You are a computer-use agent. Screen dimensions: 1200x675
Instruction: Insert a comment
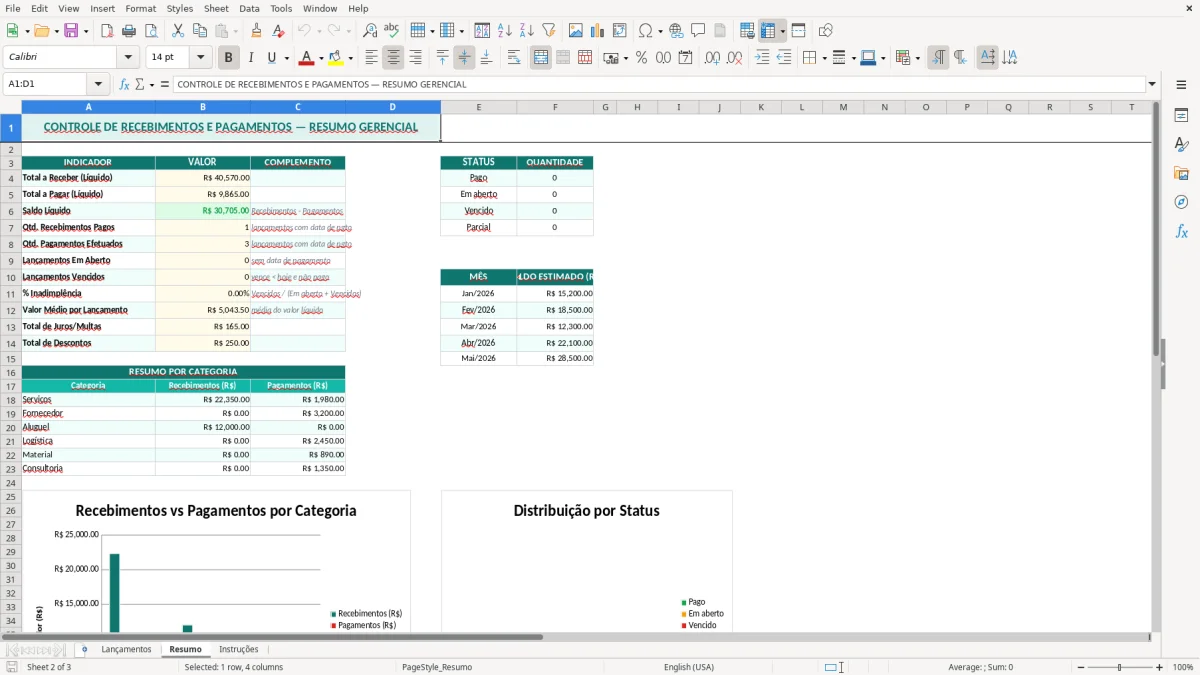(x=698, y=31)
